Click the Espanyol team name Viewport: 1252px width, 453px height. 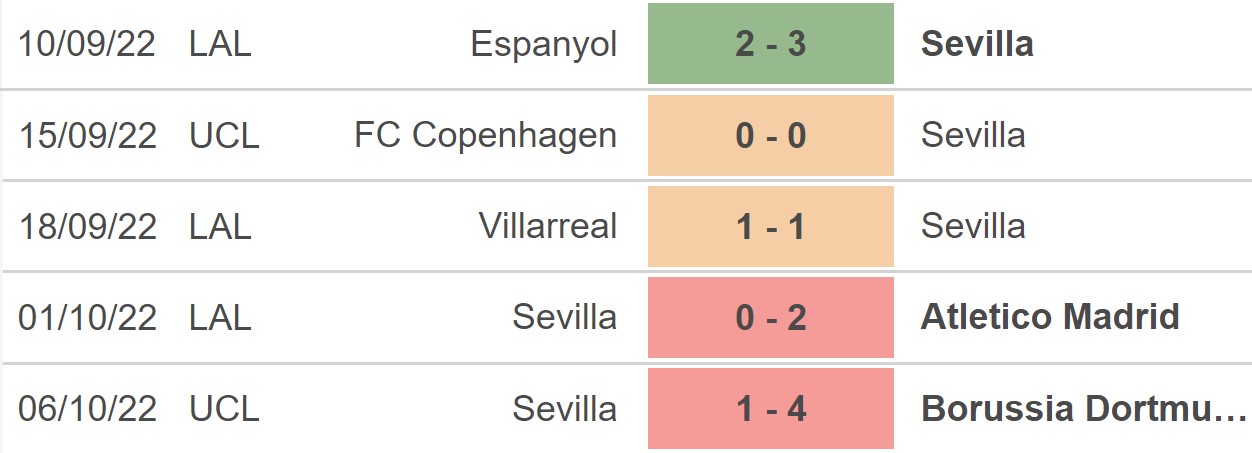(x=544, y=44)
